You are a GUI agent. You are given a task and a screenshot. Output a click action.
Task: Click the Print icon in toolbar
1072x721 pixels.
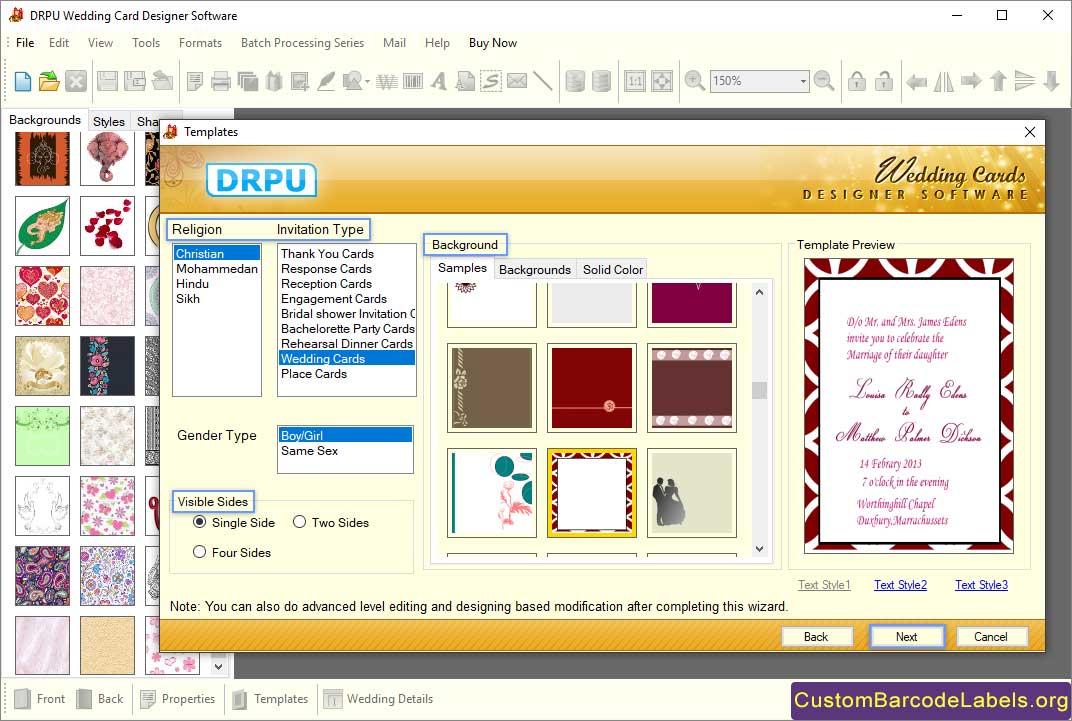point(220,81)
